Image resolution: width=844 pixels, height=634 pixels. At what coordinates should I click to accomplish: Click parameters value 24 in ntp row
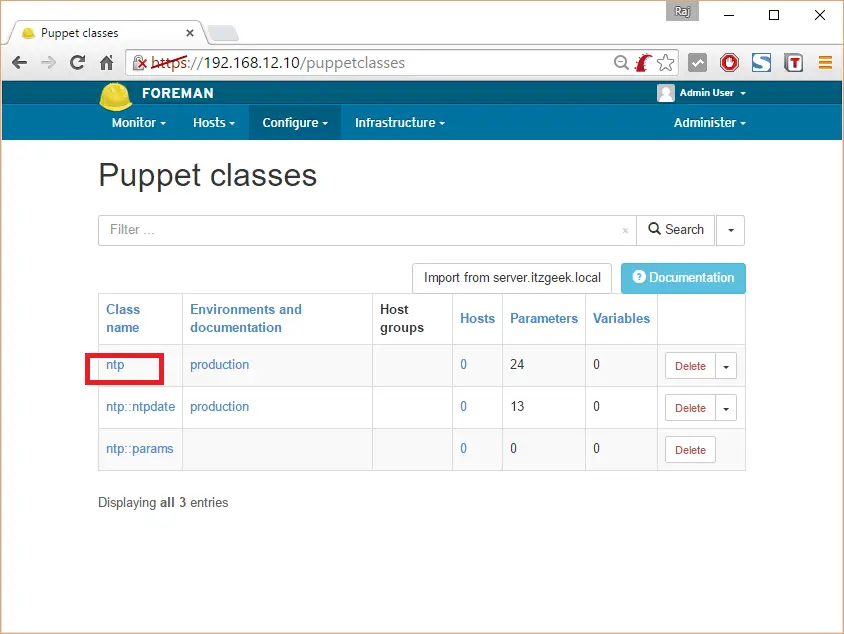[517, 365]
